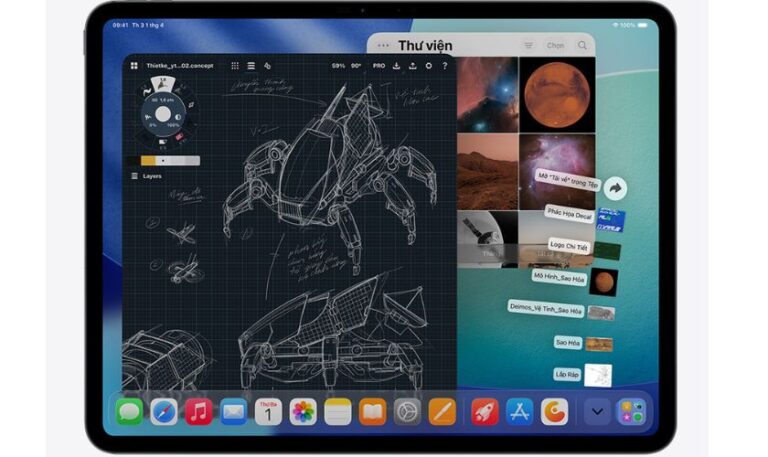This screenshot has height=457, width=768.
Task: Open the App Library in dock
Action: (632, 412)
